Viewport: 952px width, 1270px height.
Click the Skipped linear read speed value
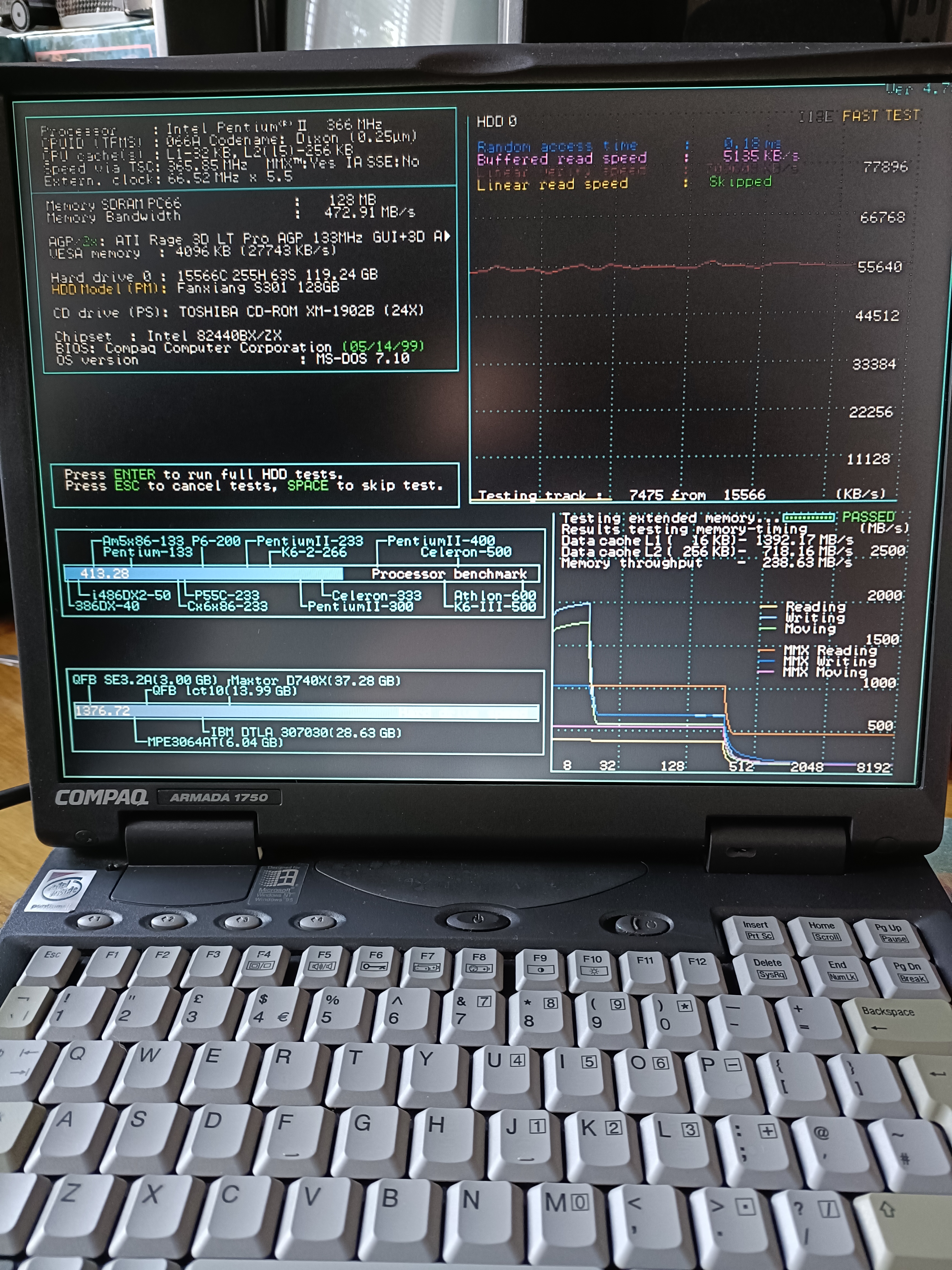pyautogui.click(x=740, y=182)
